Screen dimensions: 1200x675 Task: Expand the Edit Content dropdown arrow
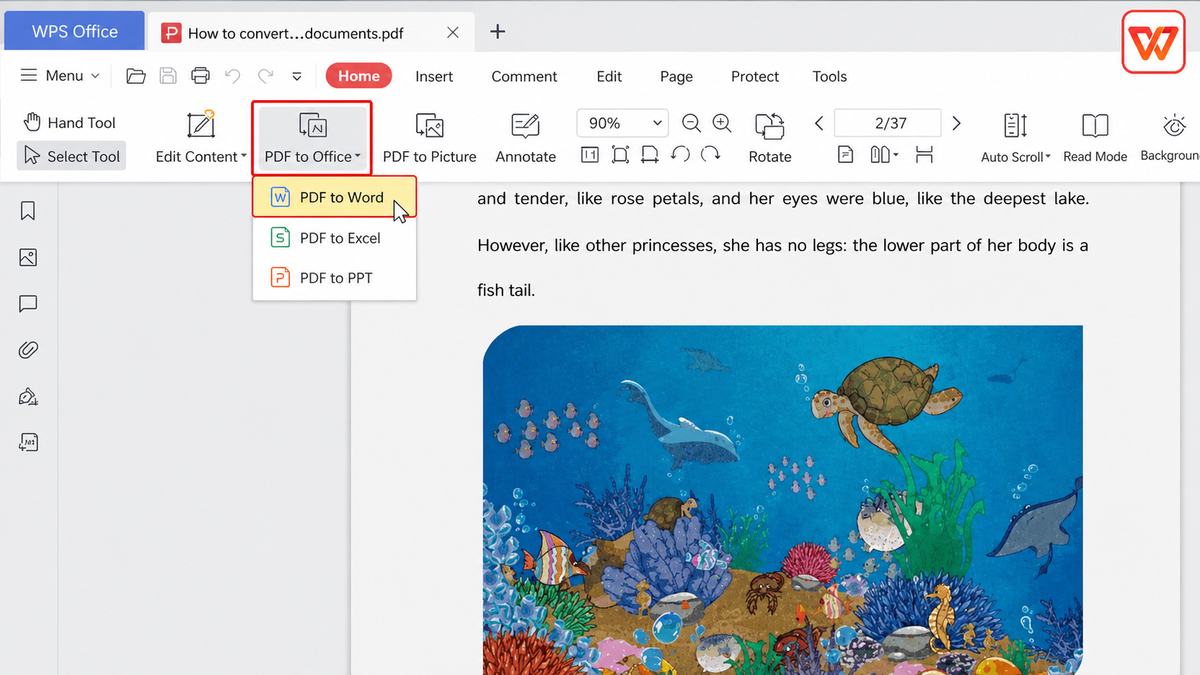coord(244,156)
